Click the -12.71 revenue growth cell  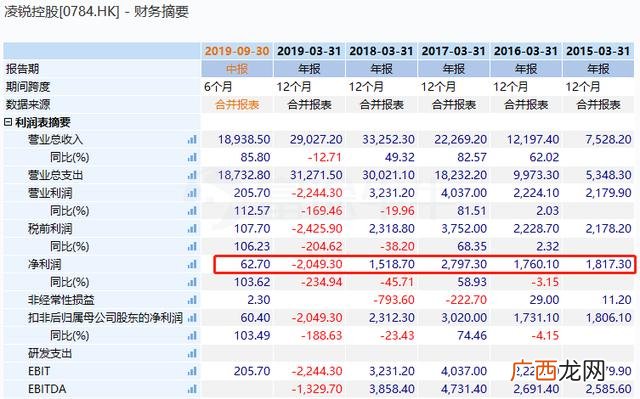tap(324, 157)
